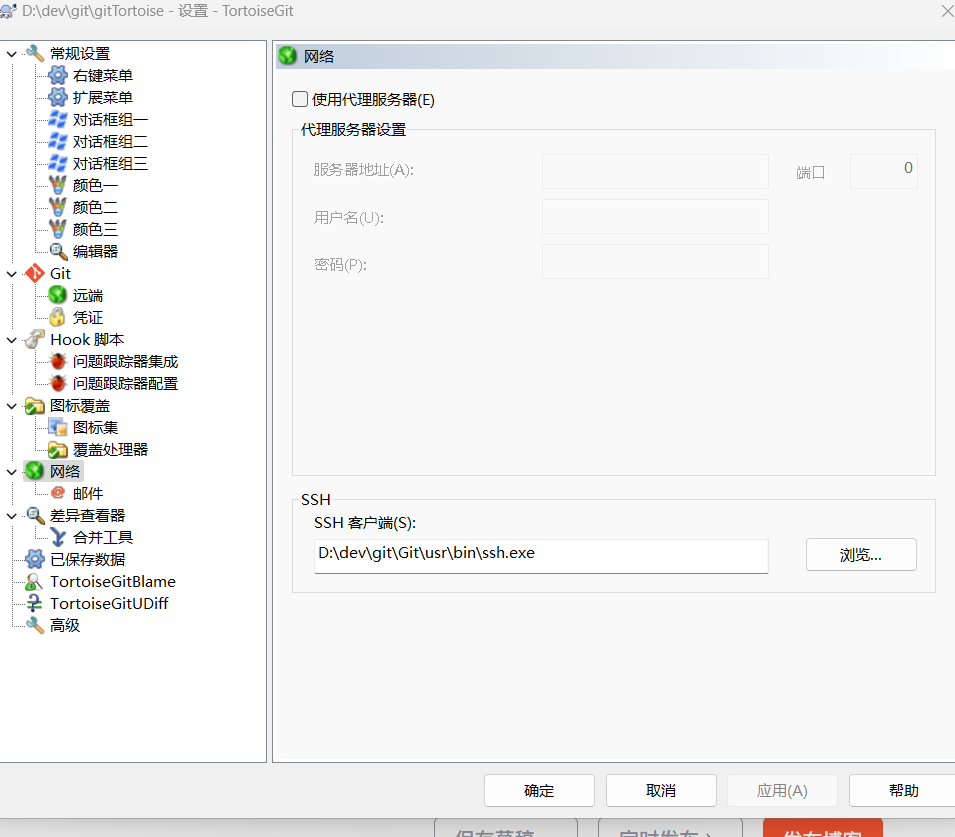This screenshot has width=955, height=837.
Task: Click the globe icon beside 网络 in tree
Action: 35,471
